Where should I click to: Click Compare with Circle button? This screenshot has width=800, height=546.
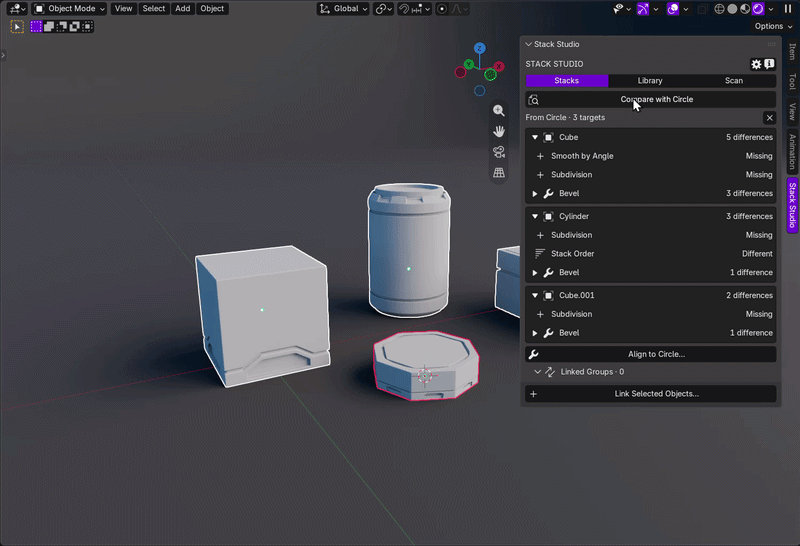(651, 100)
